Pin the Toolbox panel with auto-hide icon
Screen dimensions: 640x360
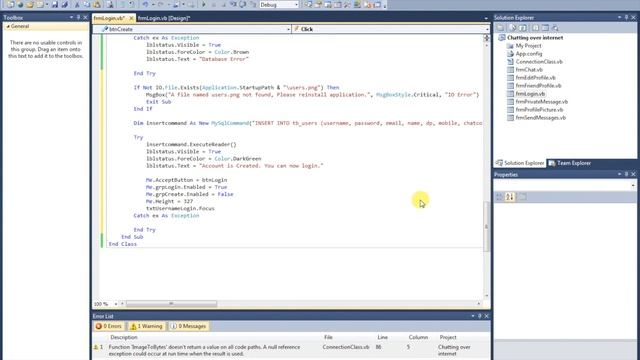click(78, 18)
